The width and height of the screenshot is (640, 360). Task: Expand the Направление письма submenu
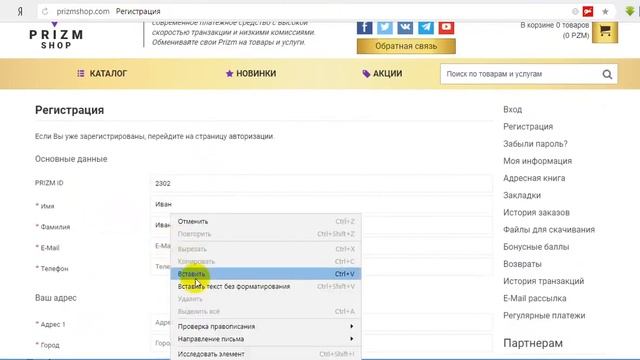pos(266,339)
